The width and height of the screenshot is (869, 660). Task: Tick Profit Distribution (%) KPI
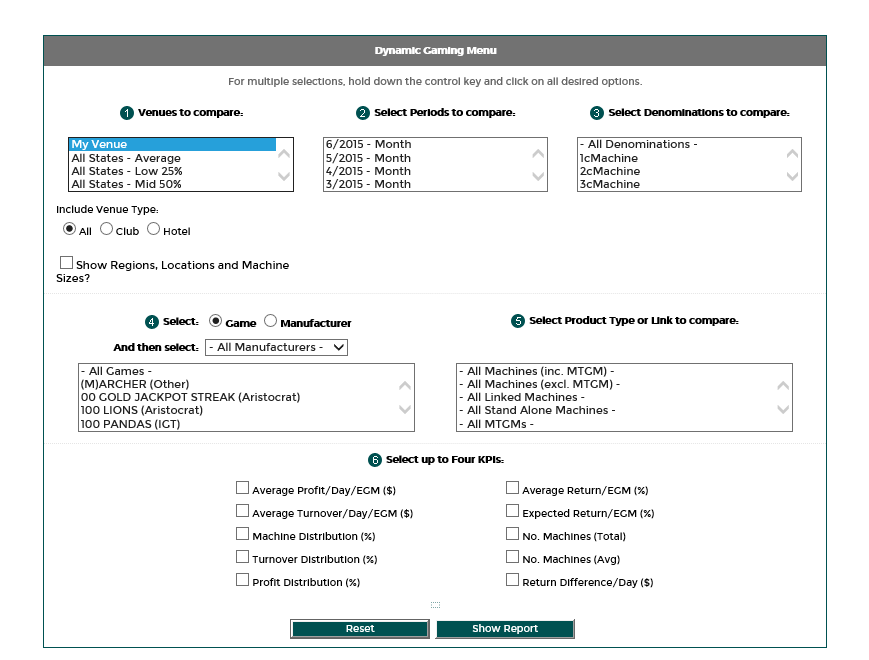(x=242, y=580)
